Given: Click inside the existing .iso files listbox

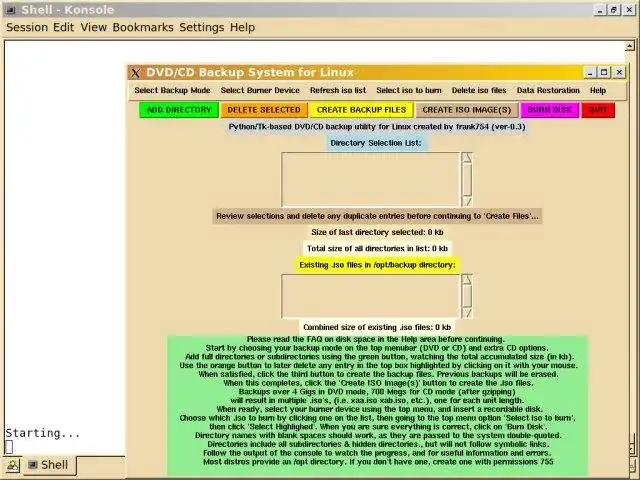Looking at the screenshot, I should click(371, 296).
